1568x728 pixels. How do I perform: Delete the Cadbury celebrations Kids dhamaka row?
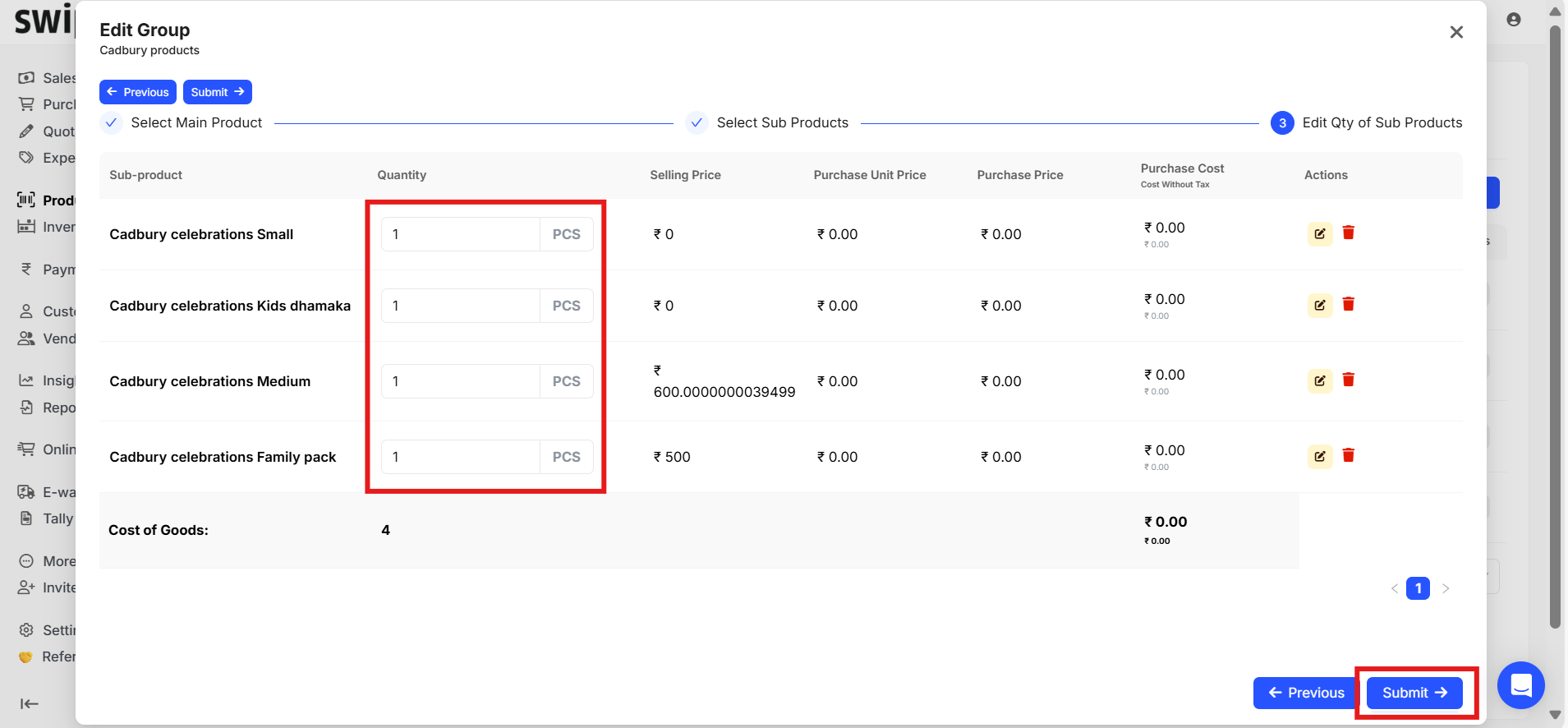coord(1349,304)
